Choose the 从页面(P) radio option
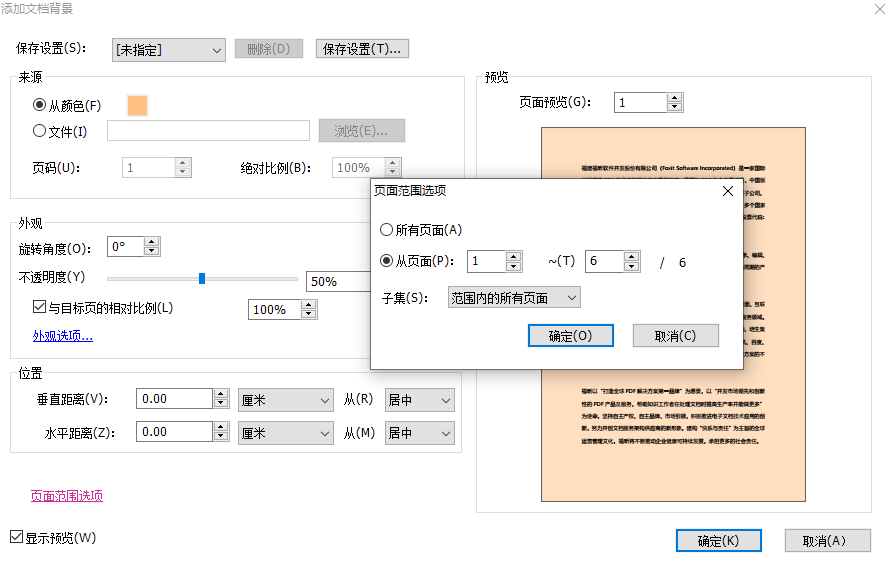The width and height of the screenshot is (891, 575). pos(386,261)
